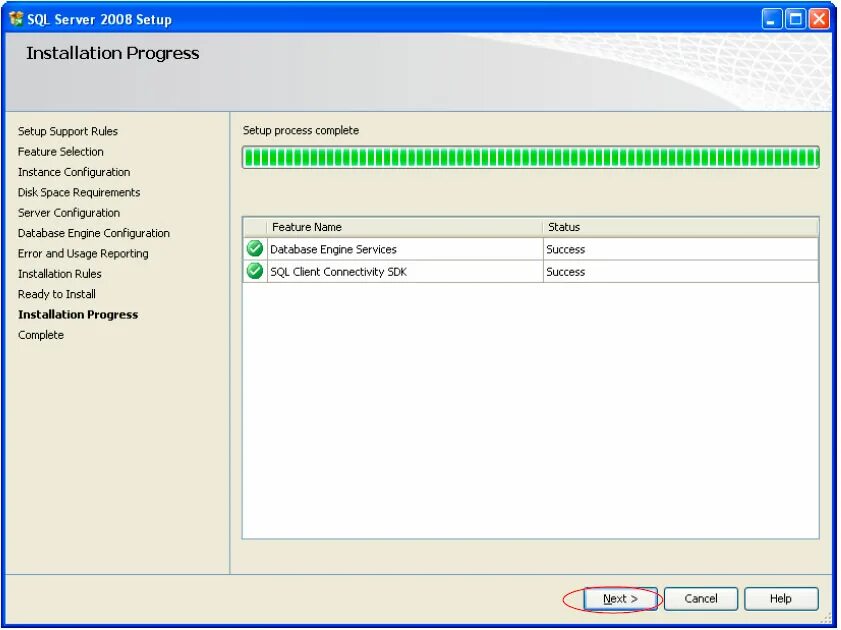
Task: Open Help for setup
Action: coord(780,598)
